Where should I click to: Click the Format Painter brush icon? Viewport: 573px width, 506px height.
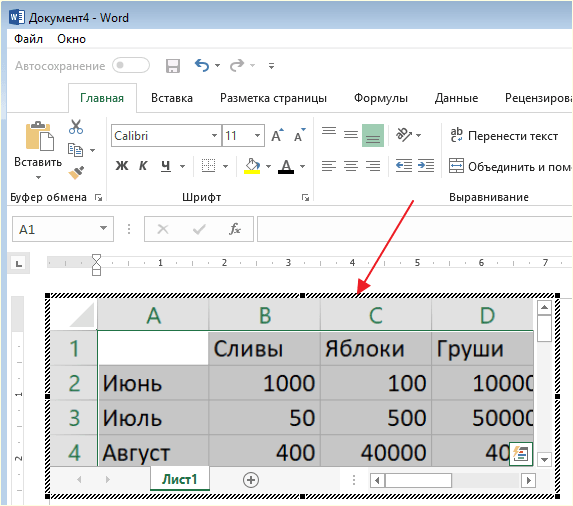click(x=76, y=172)
